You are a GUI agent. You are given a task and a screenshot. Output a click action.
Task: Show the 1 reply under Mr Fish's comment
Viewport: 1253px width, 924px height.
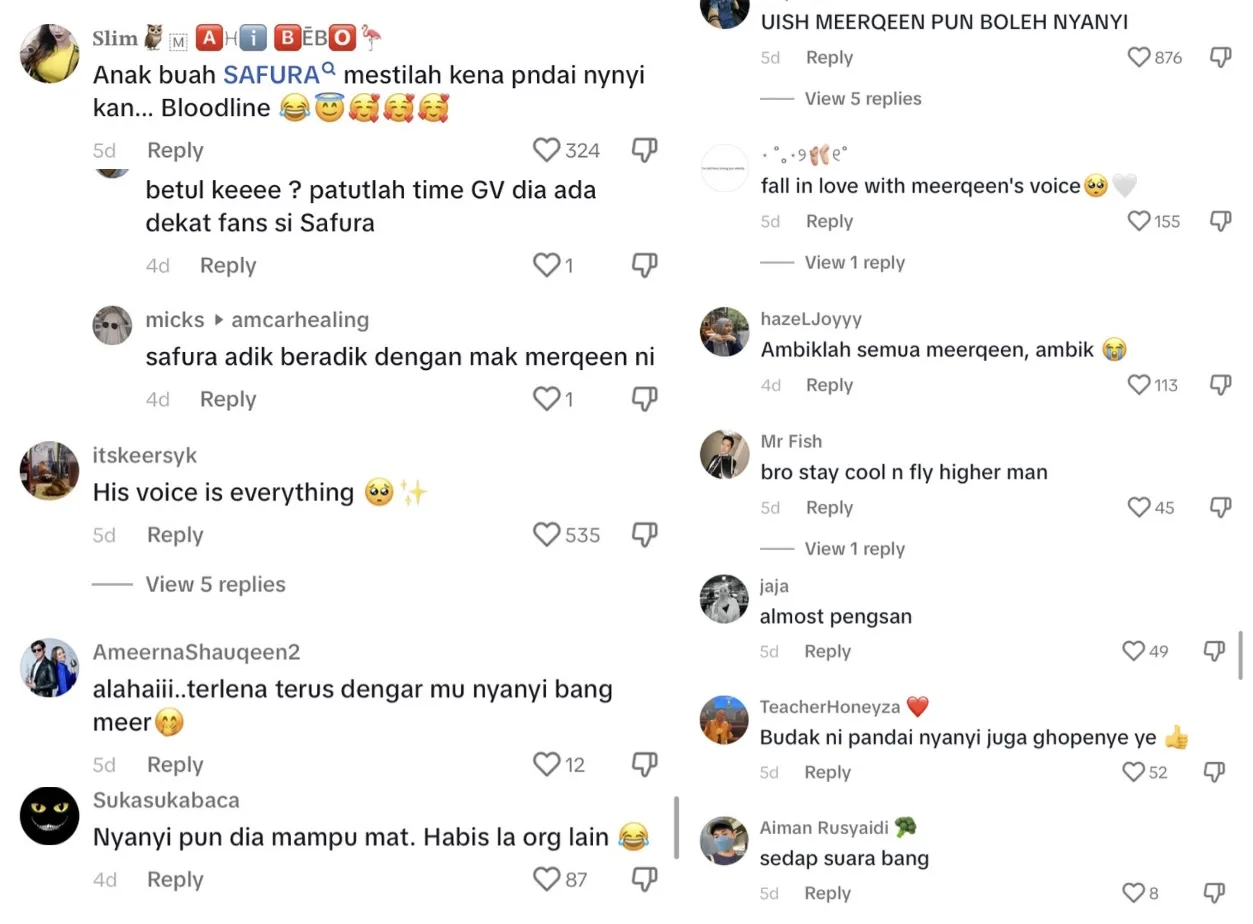pos(854,549)
